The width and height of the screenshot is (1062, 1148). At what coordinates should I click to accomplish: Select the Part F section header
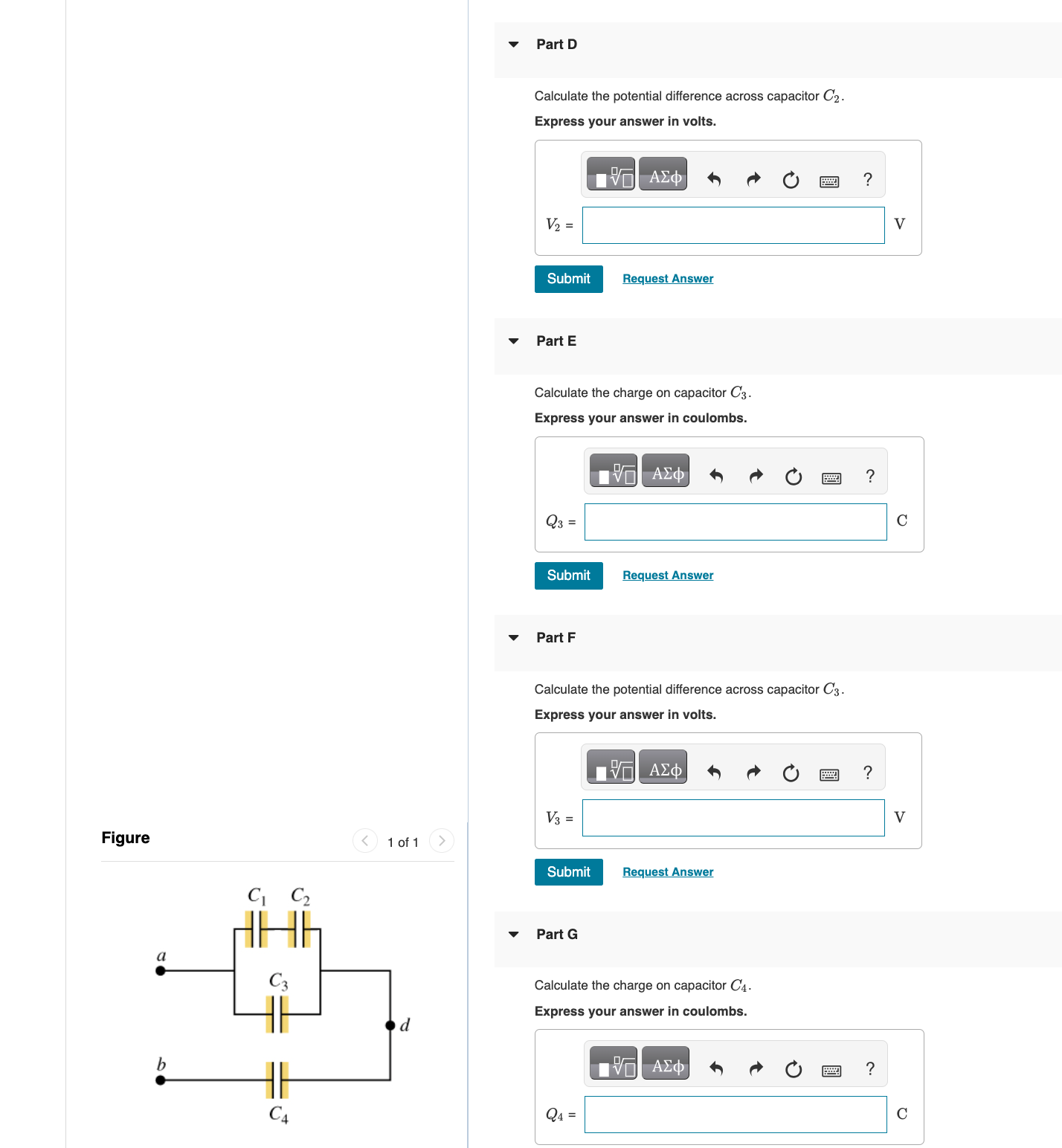[556, 637]
